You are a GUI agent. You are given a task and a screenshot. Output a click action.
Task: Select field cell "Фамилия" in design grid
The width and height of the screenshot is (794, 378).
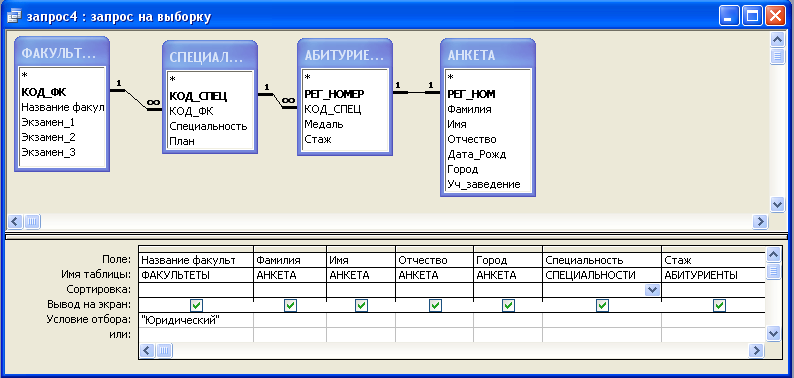(290, 260)
